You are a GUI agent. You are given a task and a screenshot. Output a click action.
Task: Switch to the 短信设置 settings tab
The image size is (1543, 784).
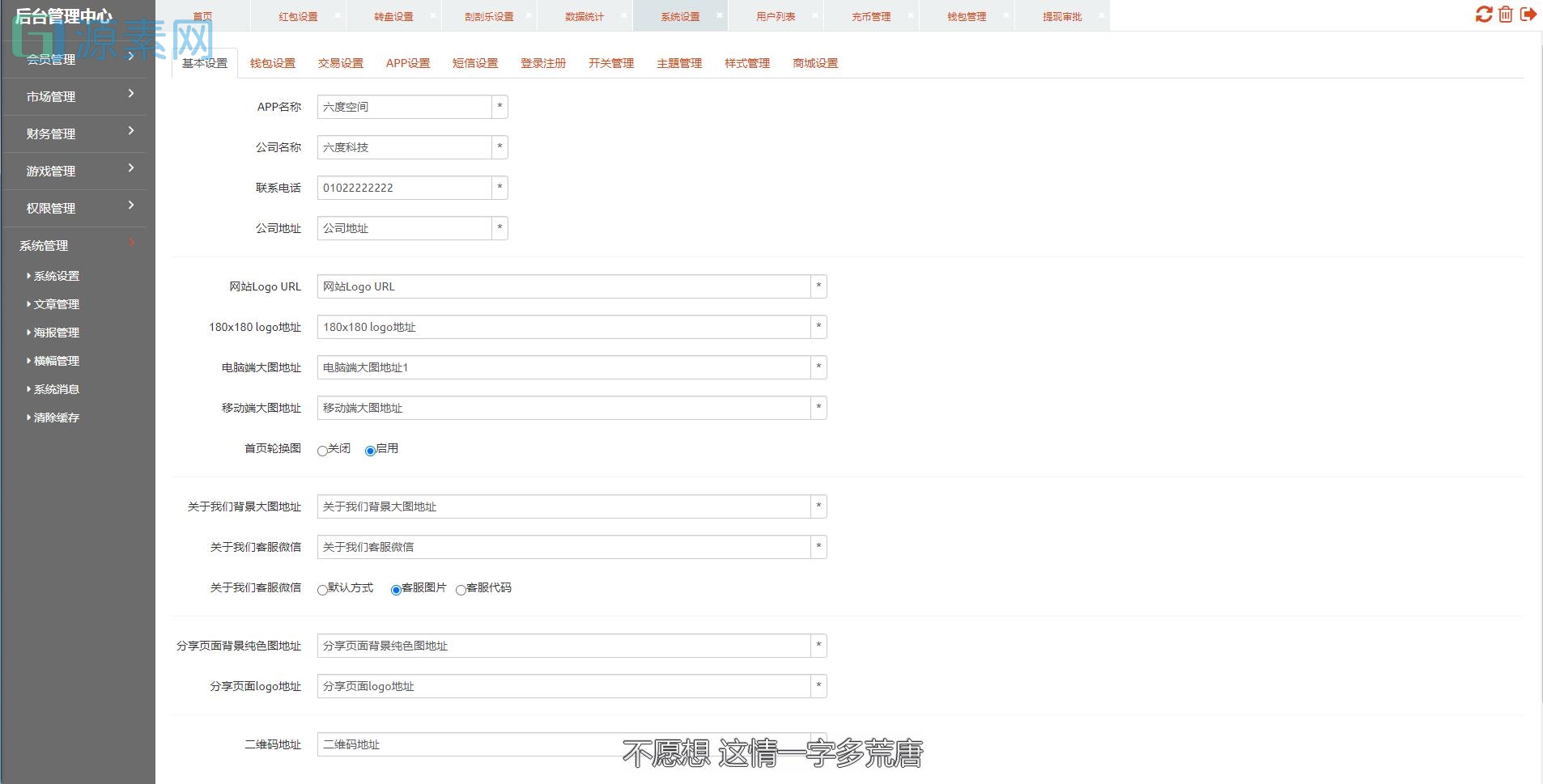click(475, 62)
